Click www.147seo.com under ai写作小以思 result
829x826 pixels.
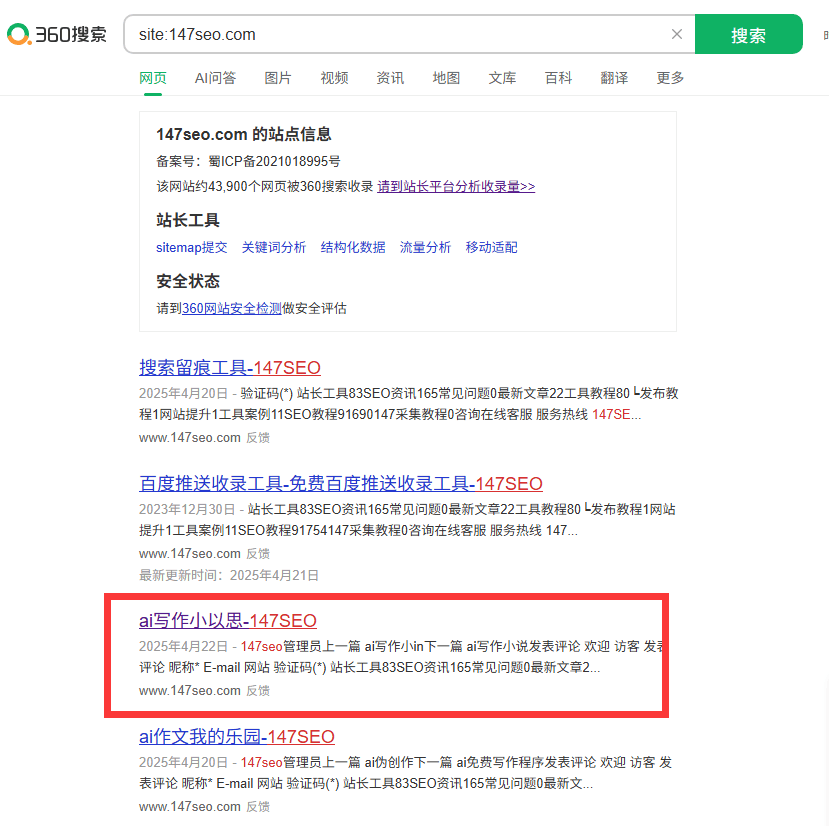190,691
